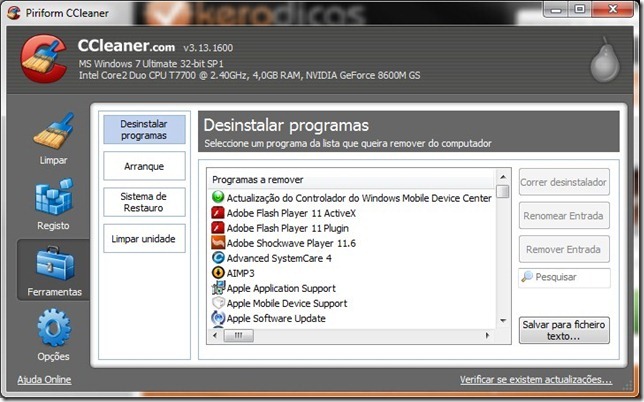The height and width of the screenshot is (402, 644).
Task: Click Verificar se existem actualizações link
Action: coord(536,379)
